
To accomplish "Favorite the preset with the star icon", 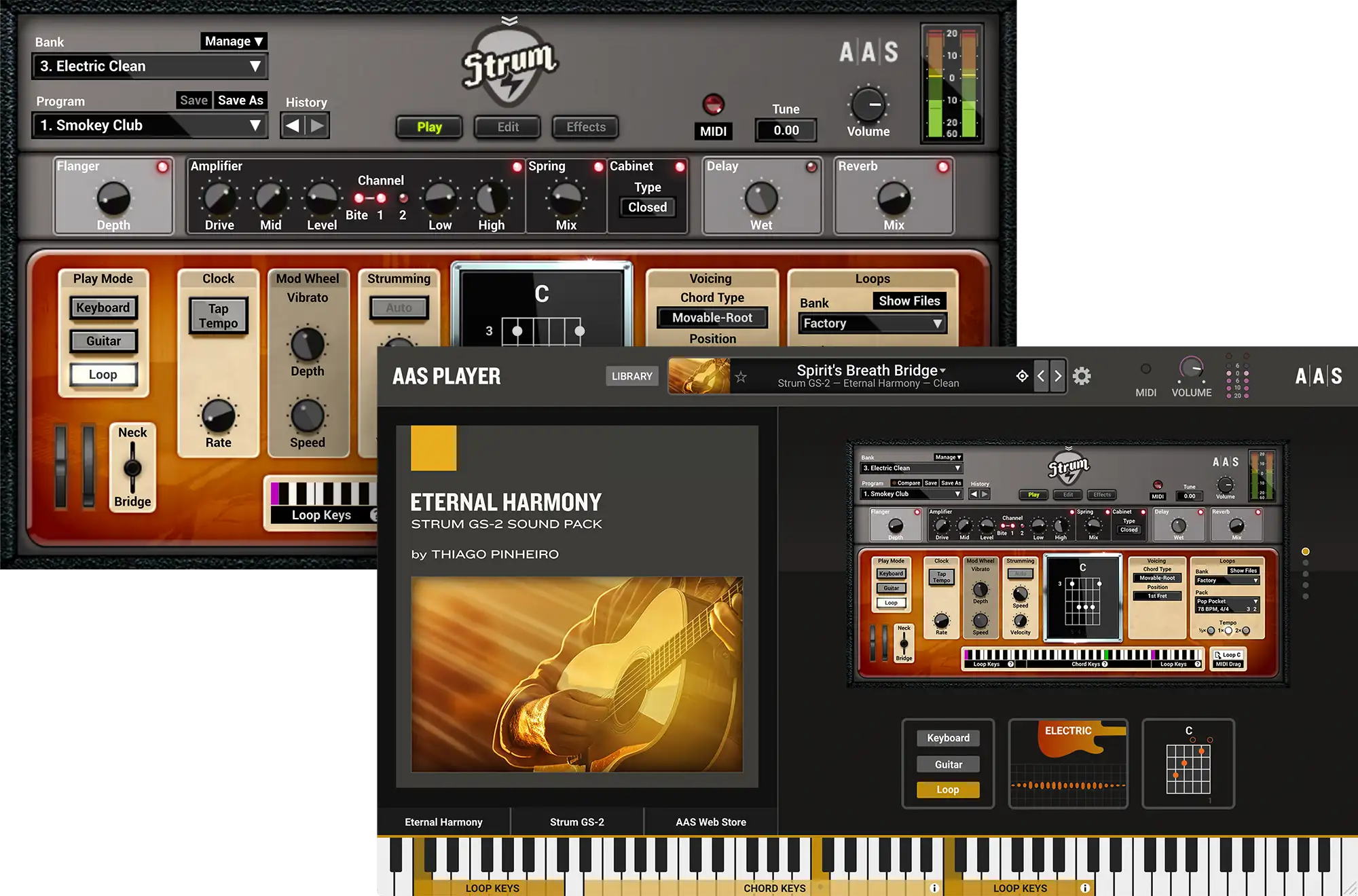I will point(741,377).
